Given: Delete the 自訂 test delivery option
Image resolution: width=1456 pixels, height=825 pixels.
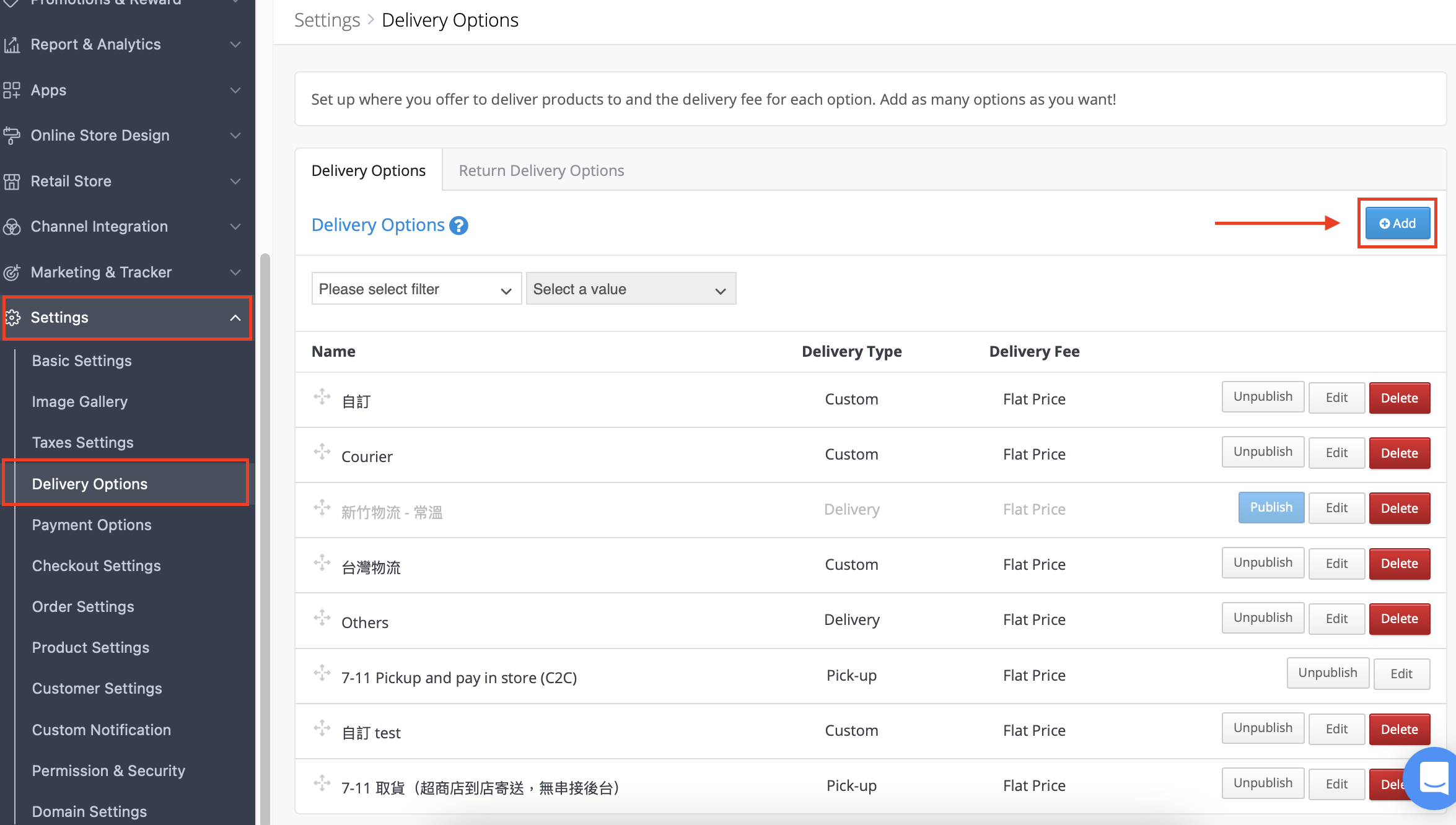Looking at the screenshot, I should click(1400, 729).
